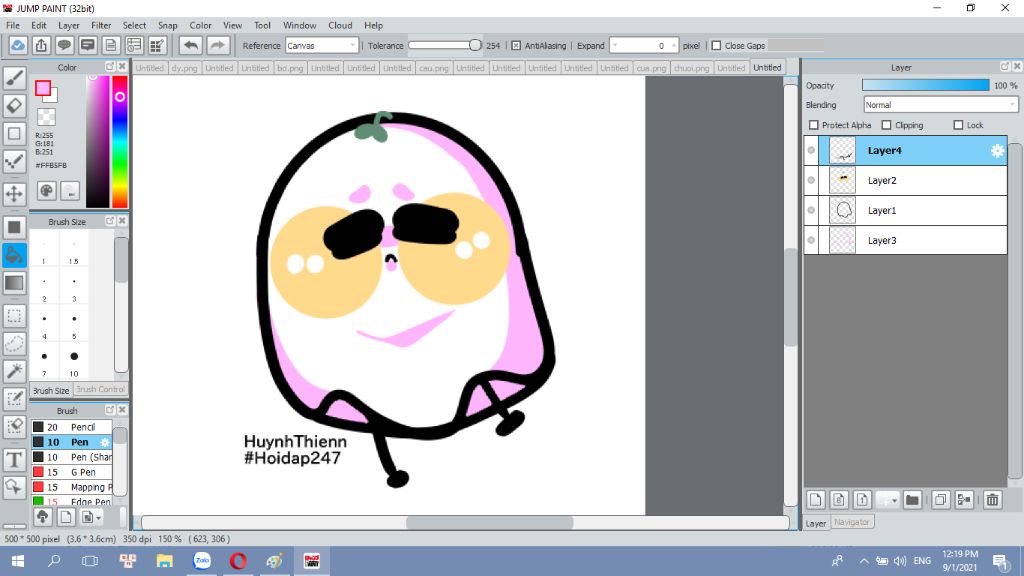Open the Filter menu
1024x576 pixels.
pyautogui.click(x=101, y=25)
